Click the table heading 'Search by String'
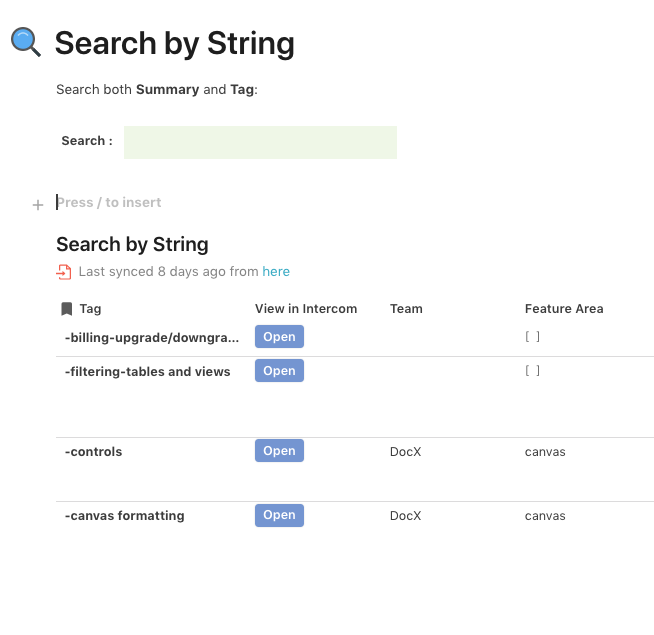This screenshot has height=635, width=654. click(x=132, y=244)
